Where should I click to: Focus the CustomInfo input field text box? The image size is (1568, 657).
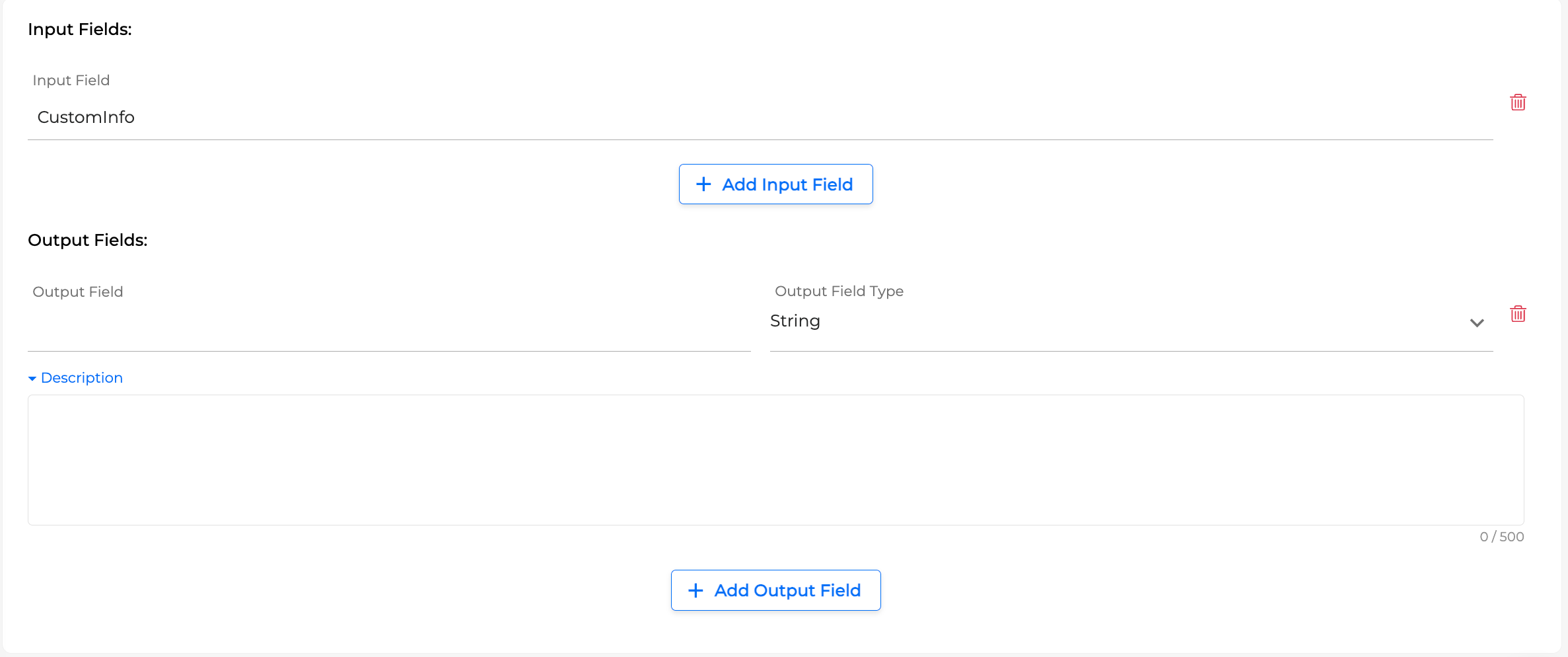[760, 118]
